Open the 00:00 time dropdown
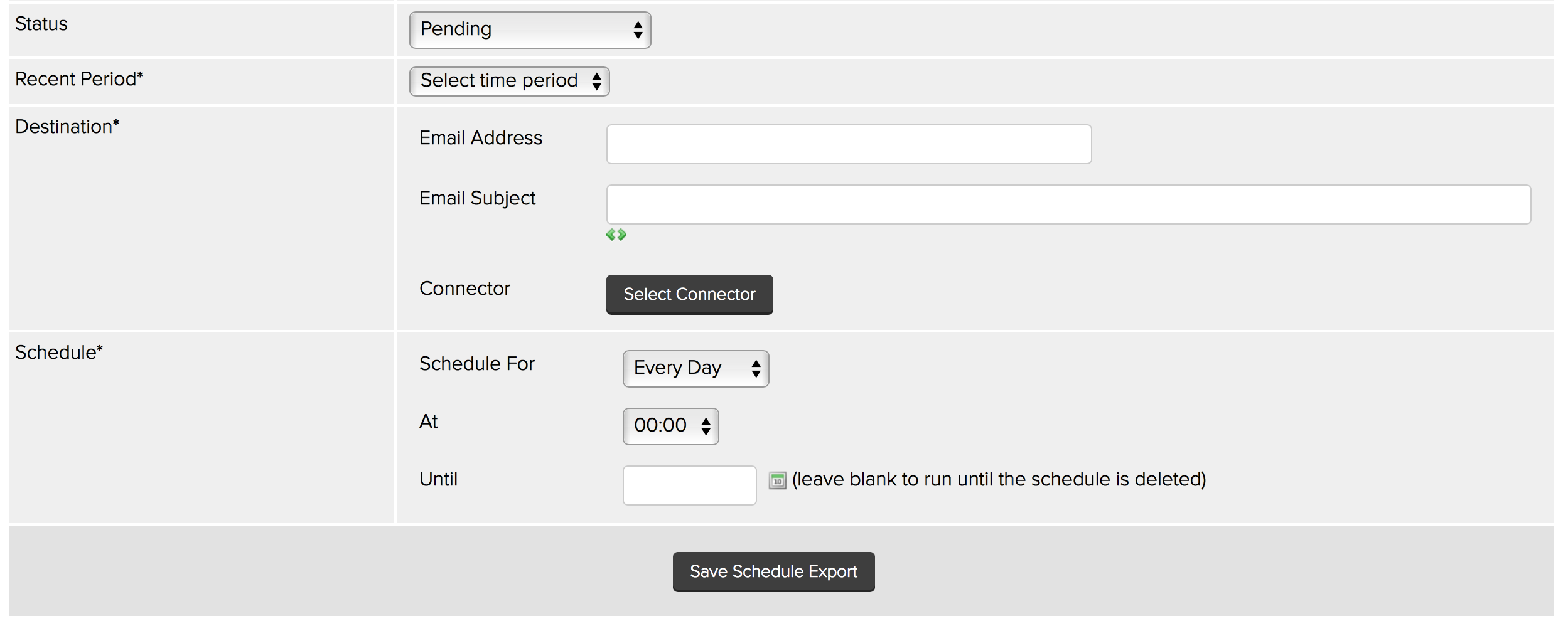The width and height of the screenshot is (1568, 631). click(x=670, y=427)
